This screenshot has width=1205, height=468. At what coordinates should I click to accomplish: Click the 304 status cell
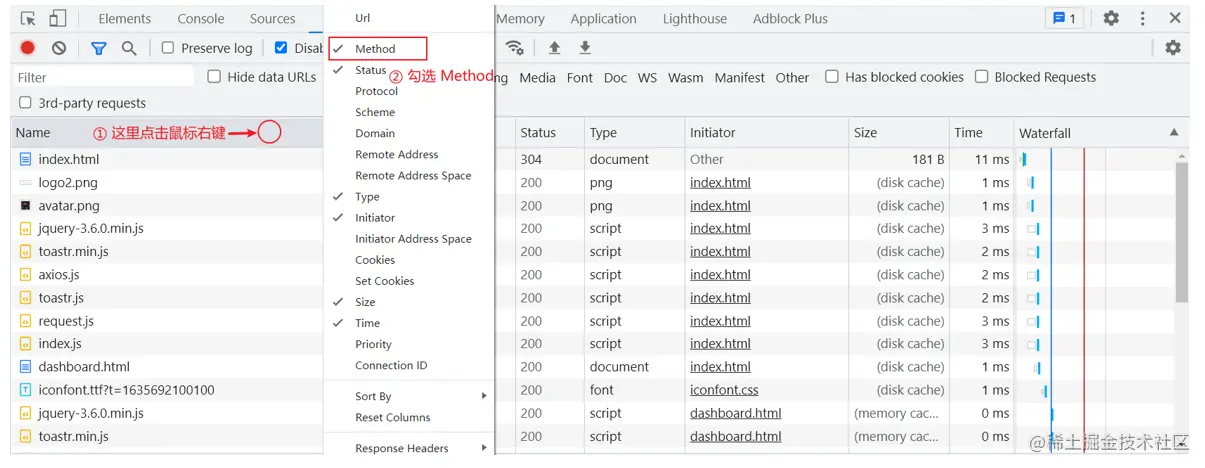coord(548,159)
